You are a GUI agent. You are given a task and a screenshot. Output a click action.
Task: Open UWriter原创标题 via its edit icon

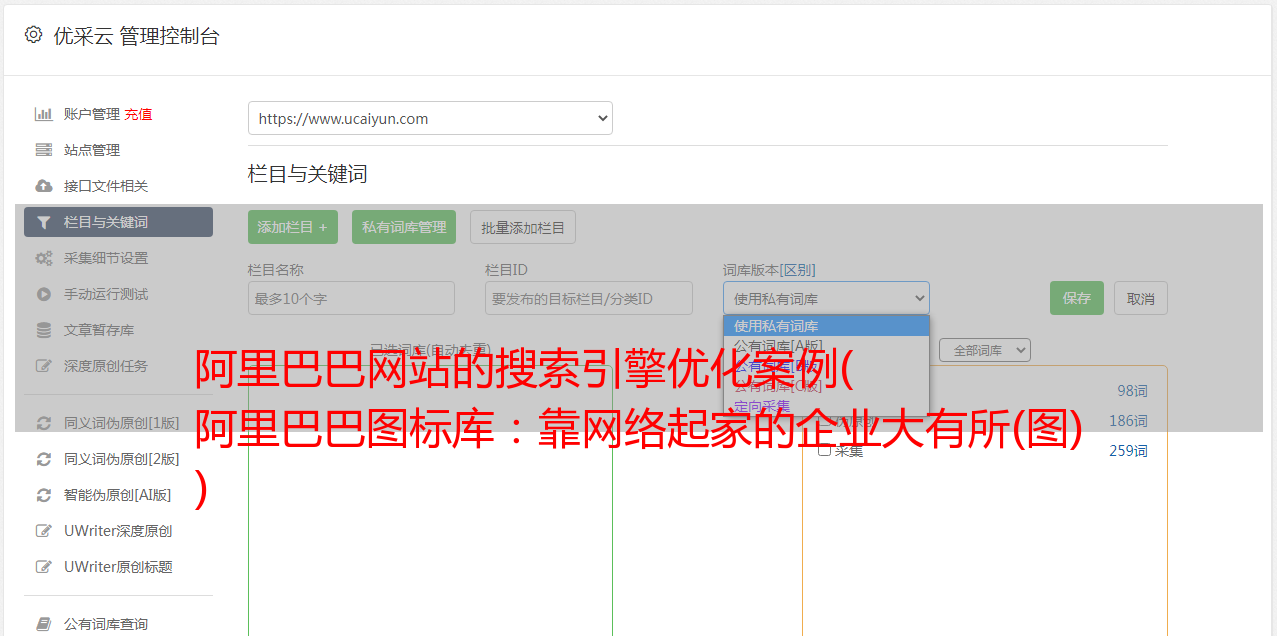[44, 567]
